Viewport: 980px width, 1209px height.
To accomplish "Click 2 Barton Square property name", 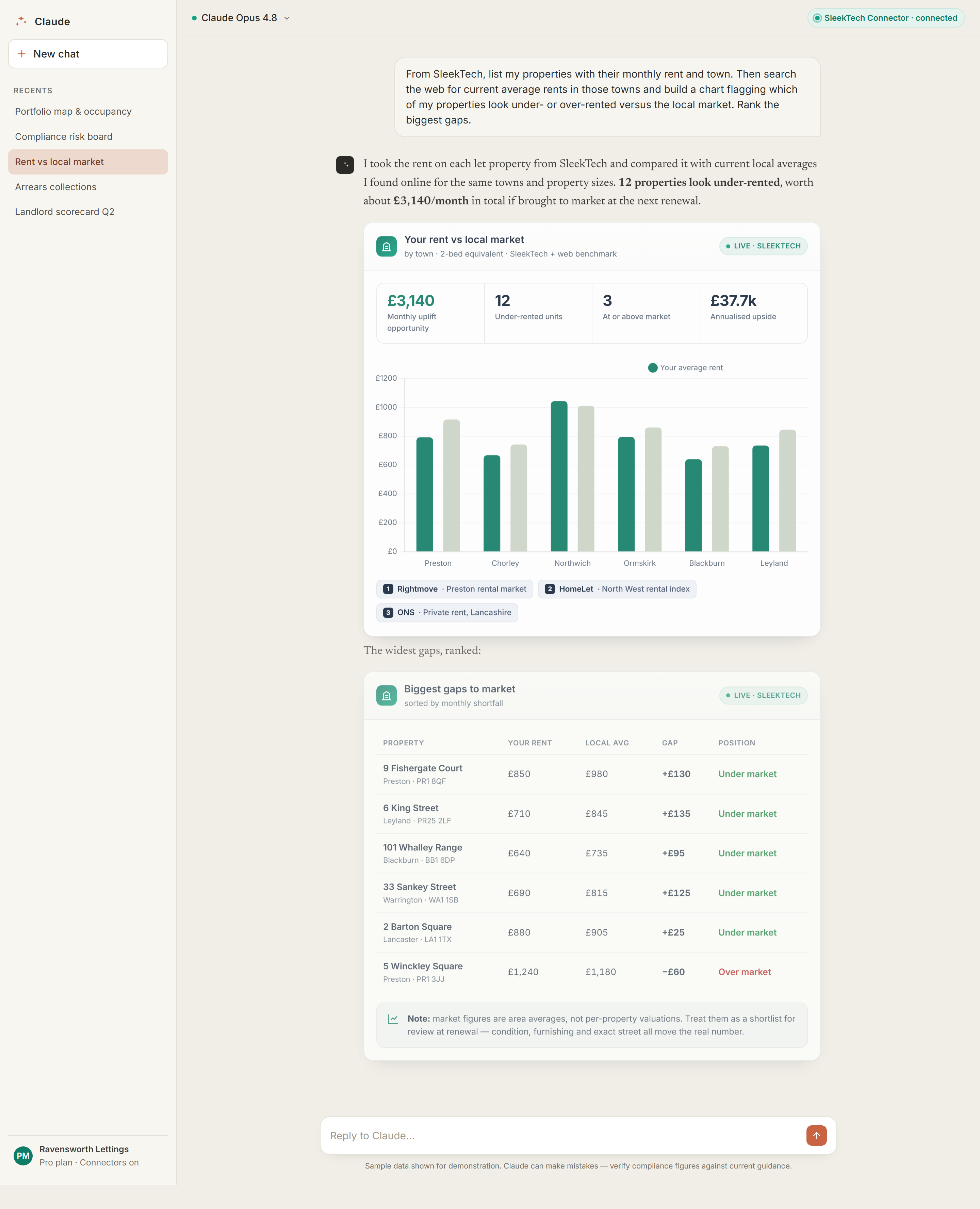I will point(417,926).
